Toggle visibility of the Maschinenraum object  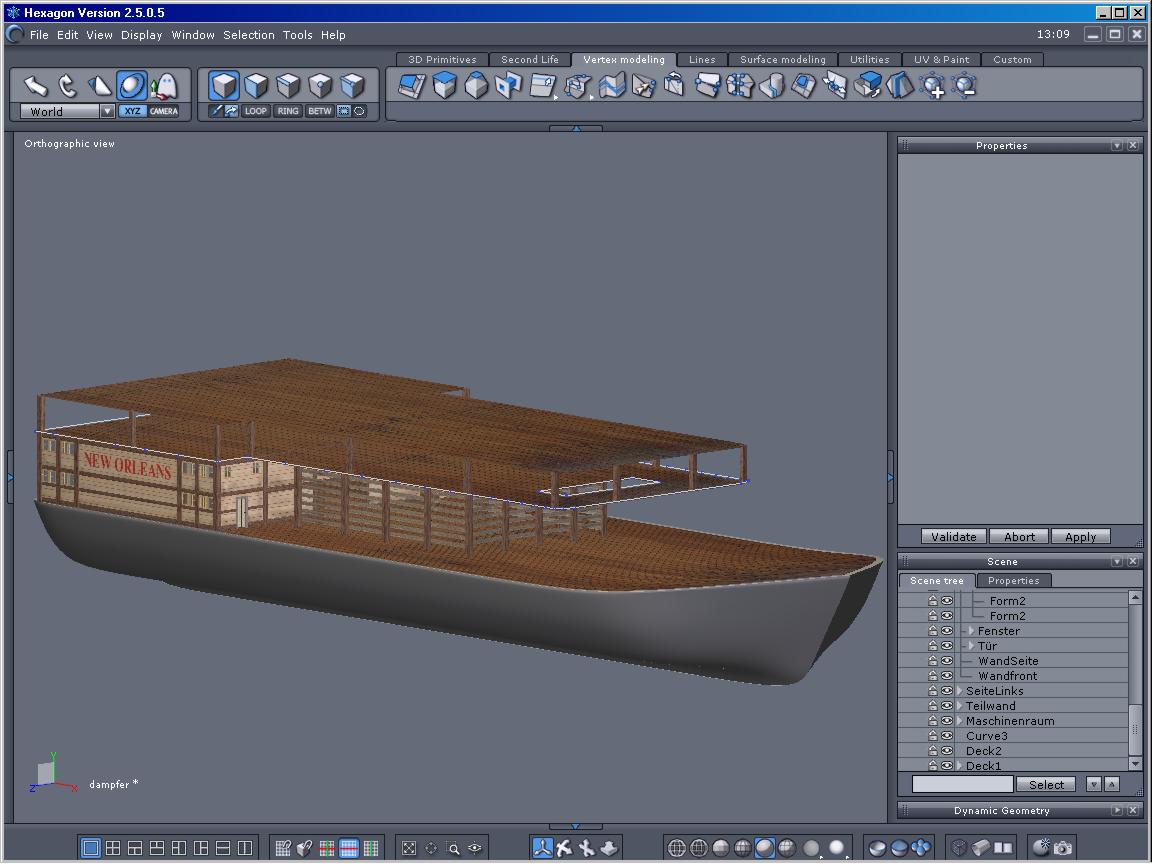click(946, 721)
